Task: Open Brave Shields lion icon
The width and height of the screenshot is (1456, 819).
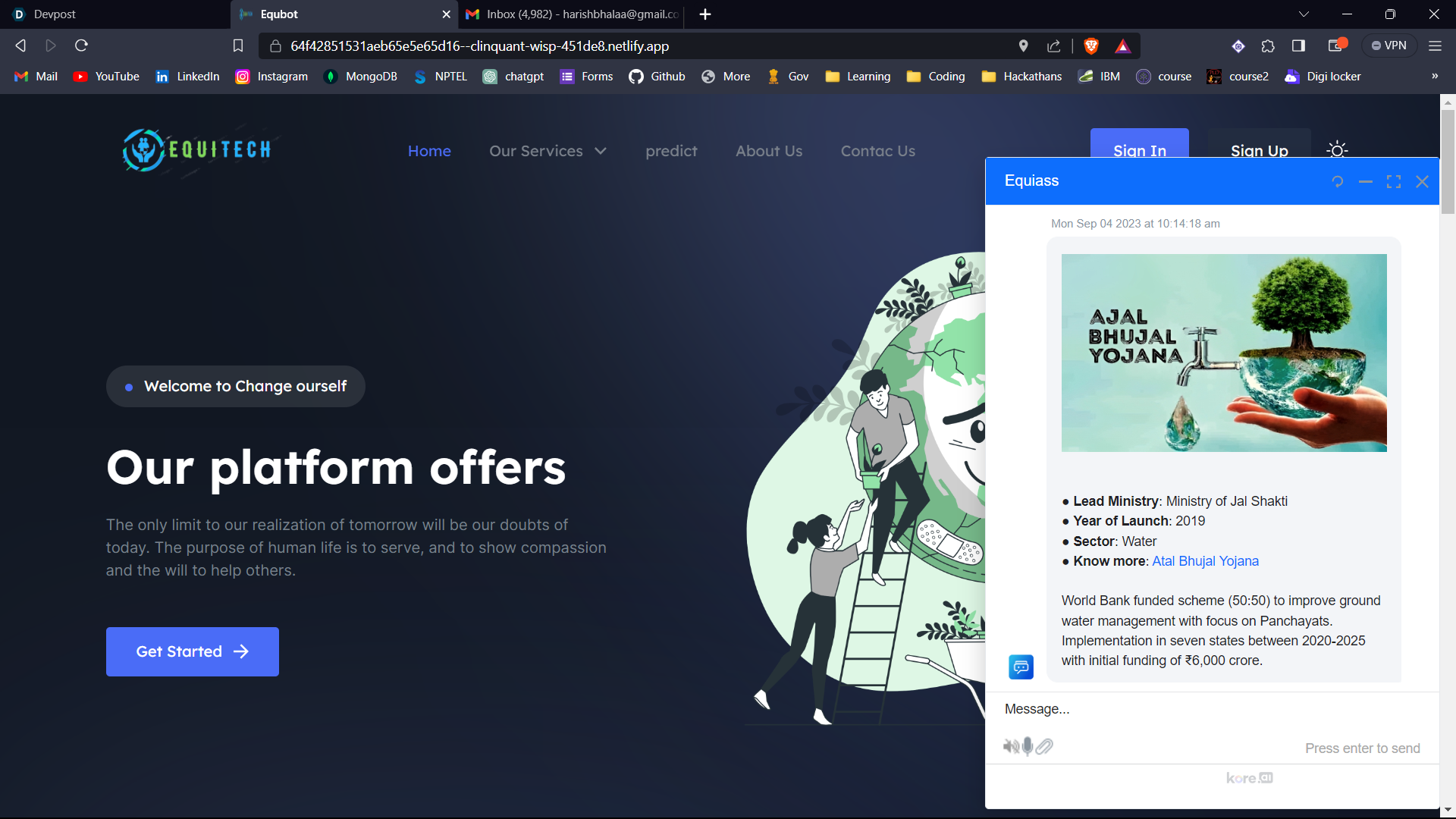Action: pyautogui.click(x=1091, y=46)
